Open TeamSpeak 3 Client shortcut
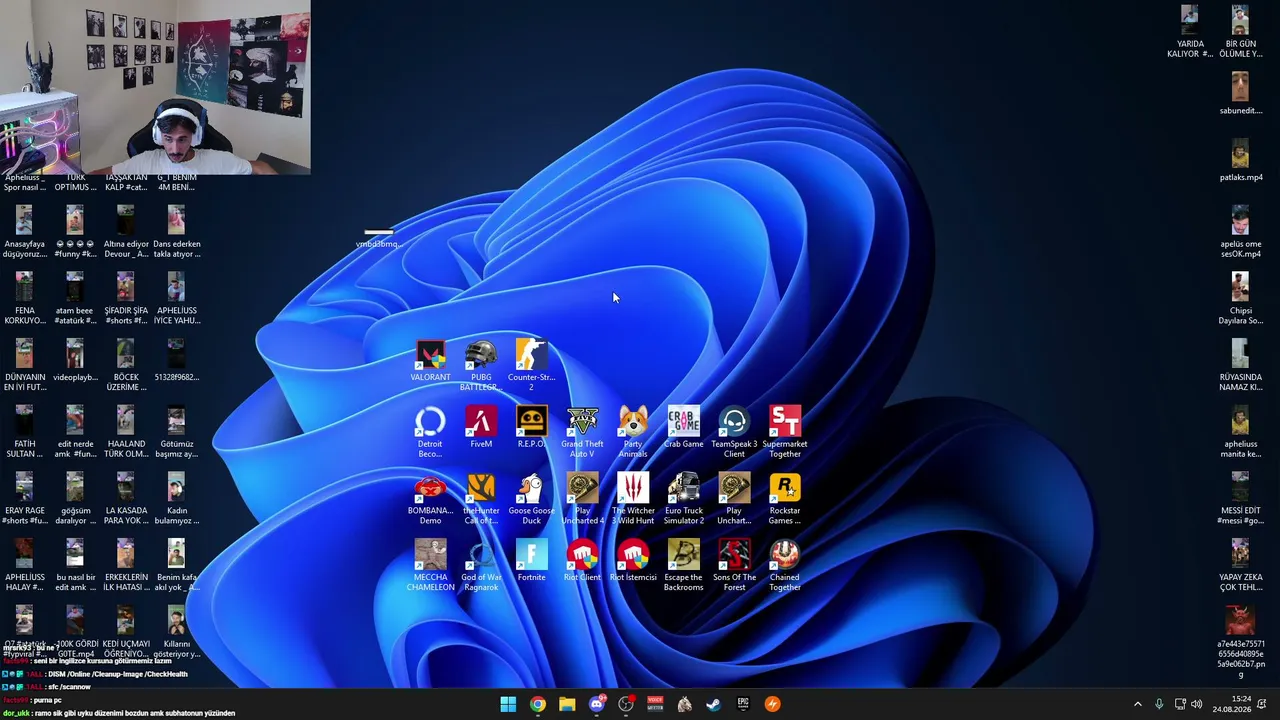 point(734,432)
